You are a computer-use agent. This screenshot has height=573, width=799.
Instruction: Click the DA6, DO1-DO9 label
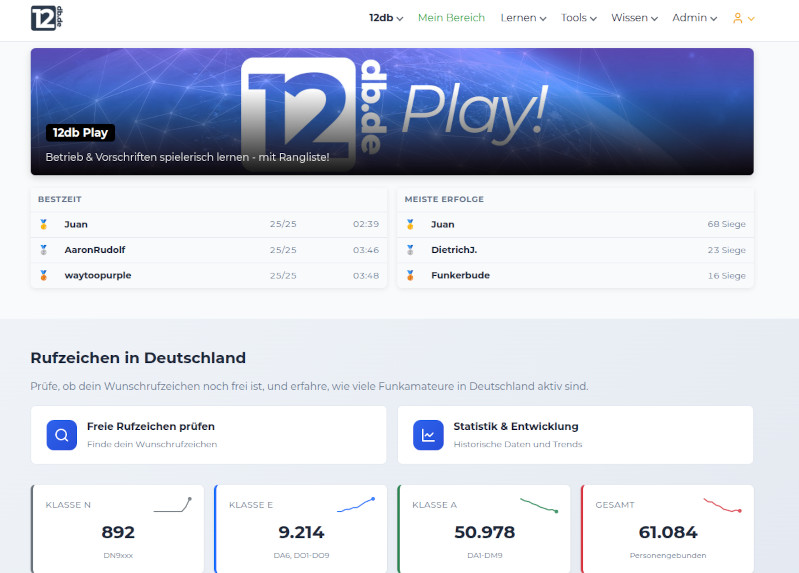click(301, 555)
